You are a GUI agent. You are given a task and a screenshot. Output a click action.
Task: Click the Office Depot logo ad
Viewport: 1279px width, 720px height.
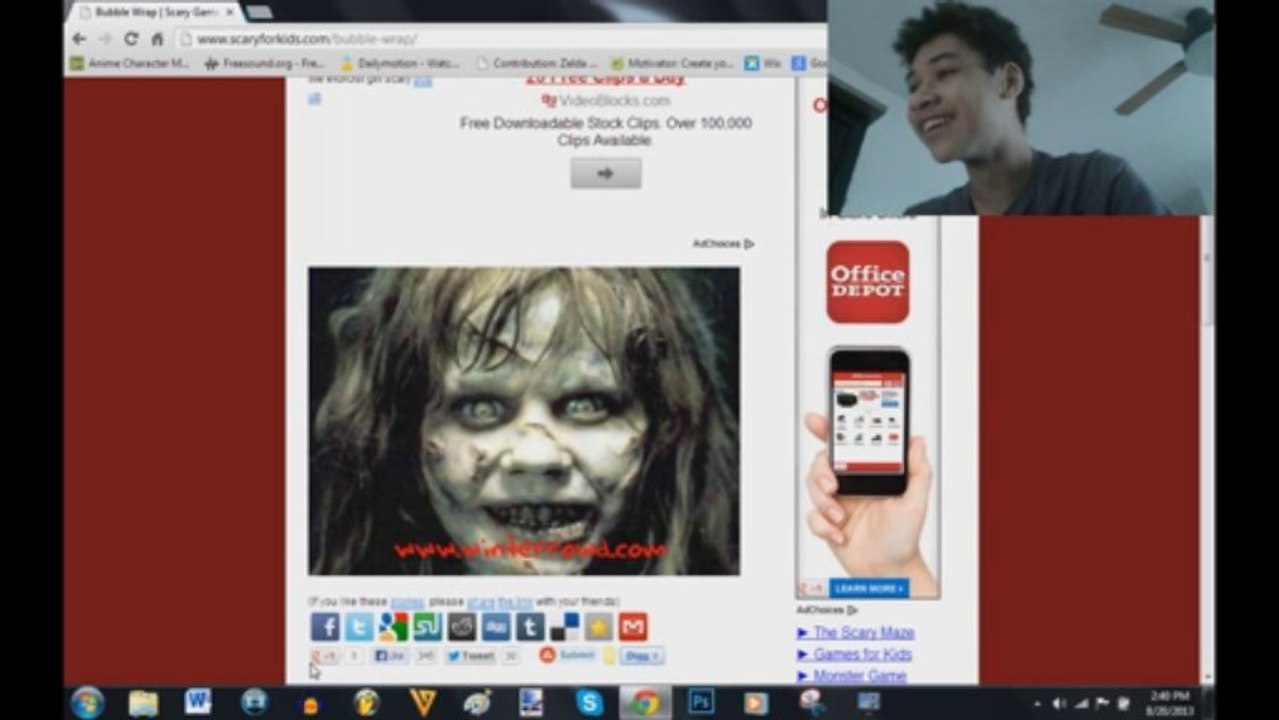[x=868, y=282]
